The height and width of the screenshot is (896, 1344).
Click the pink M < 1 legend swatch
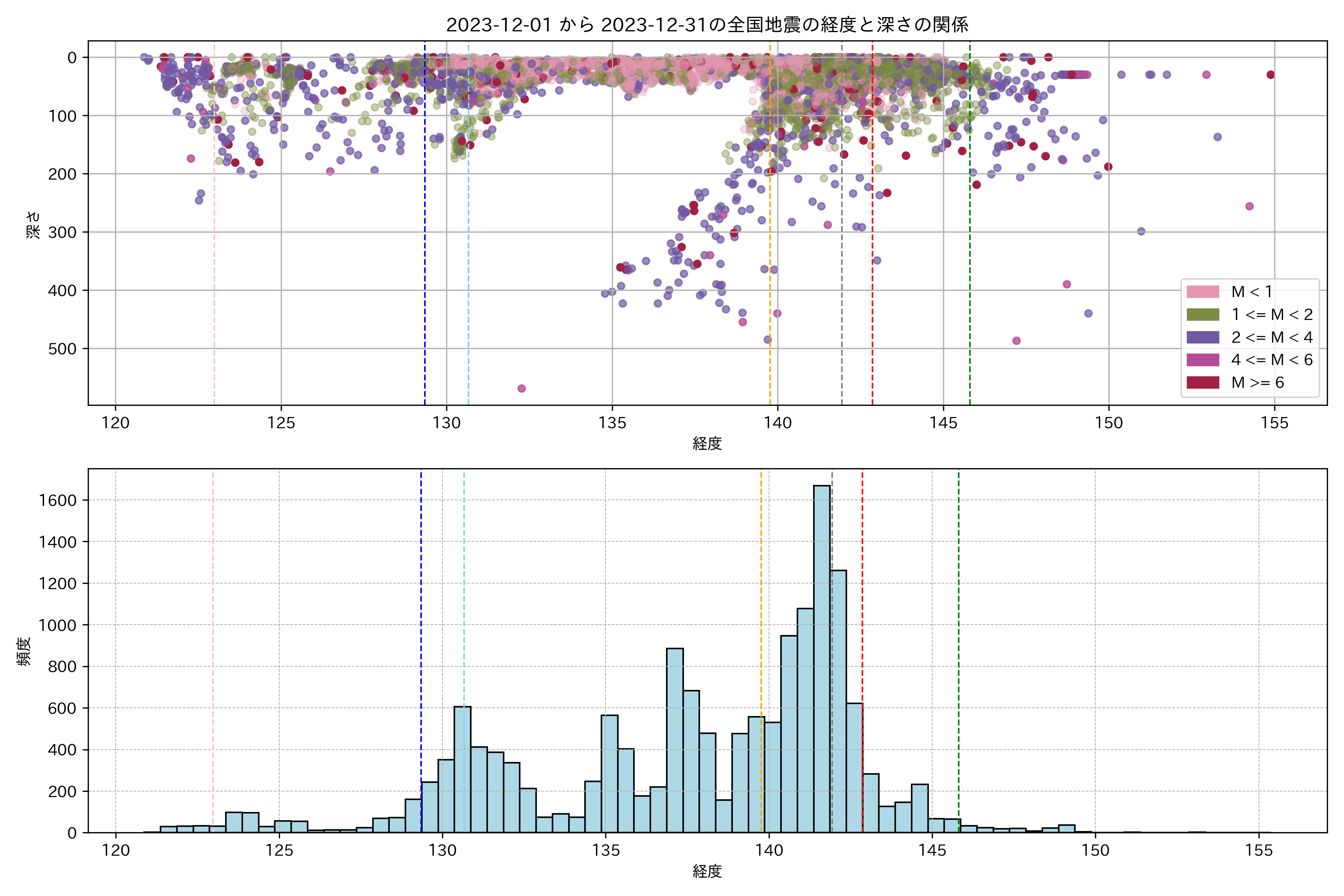(1202, 292)
